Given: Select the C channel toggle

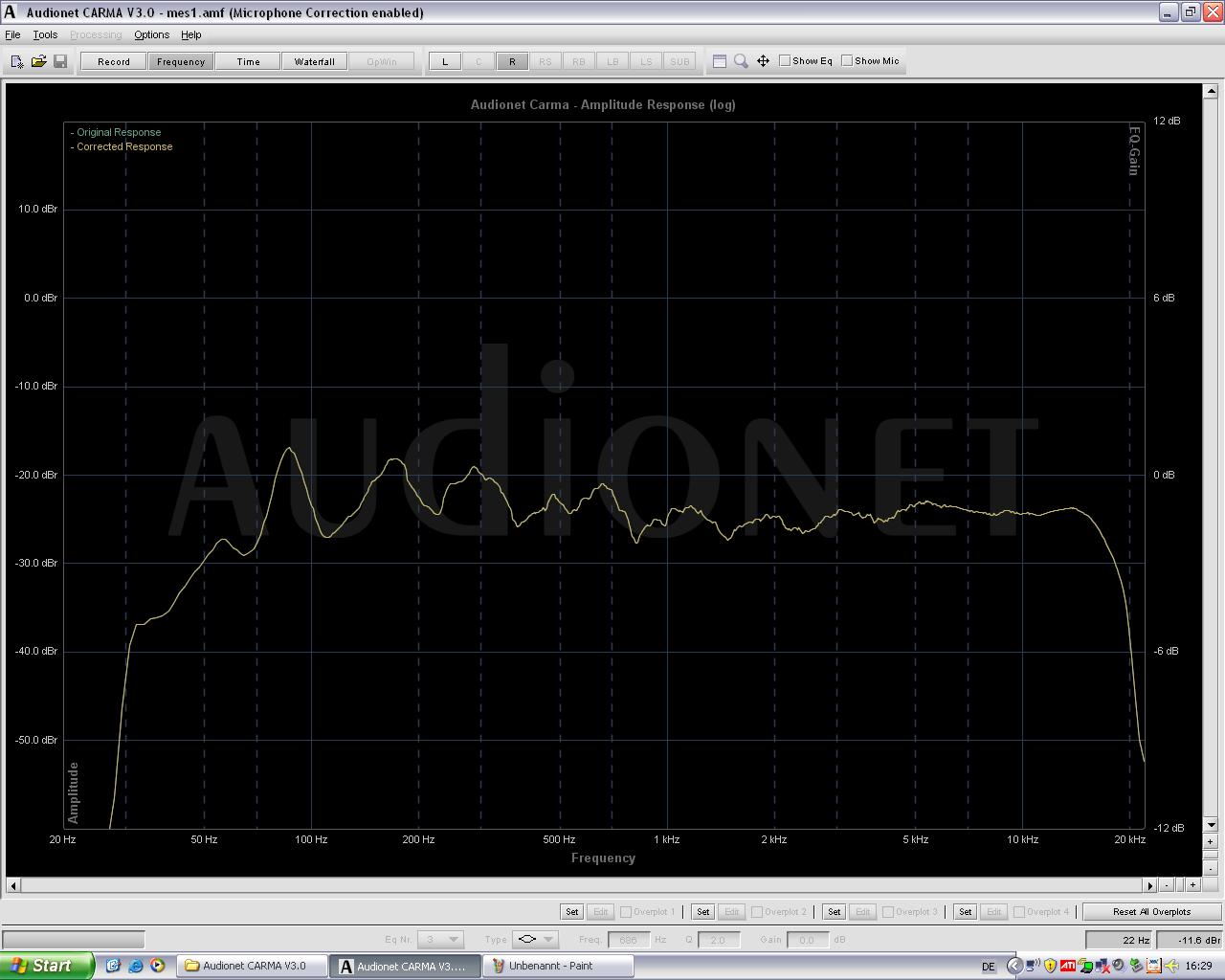Looking at the screenshot, I should click(479, 61).
